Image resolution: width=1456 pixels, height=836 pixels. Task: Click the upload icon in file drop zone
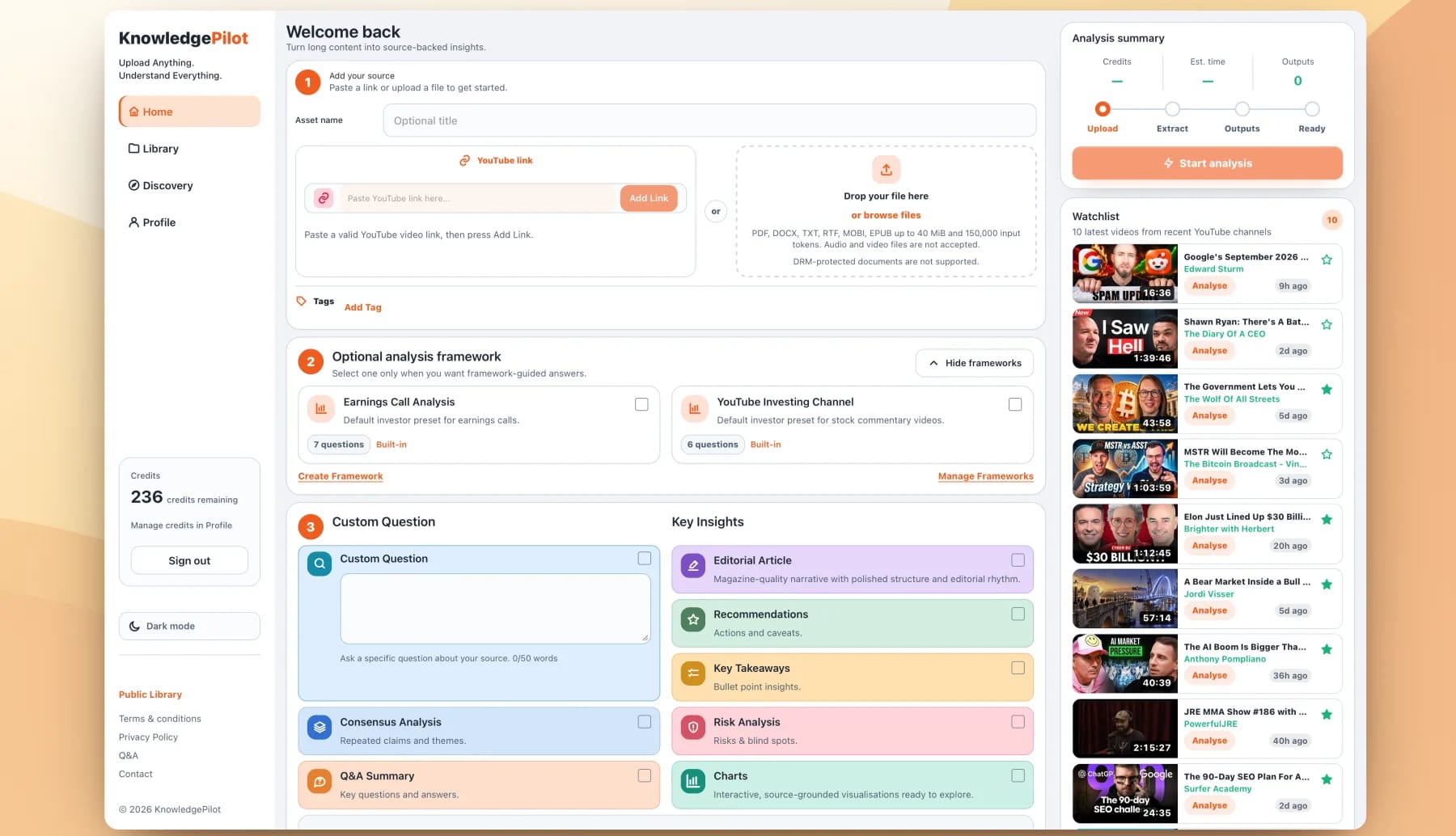886,170
